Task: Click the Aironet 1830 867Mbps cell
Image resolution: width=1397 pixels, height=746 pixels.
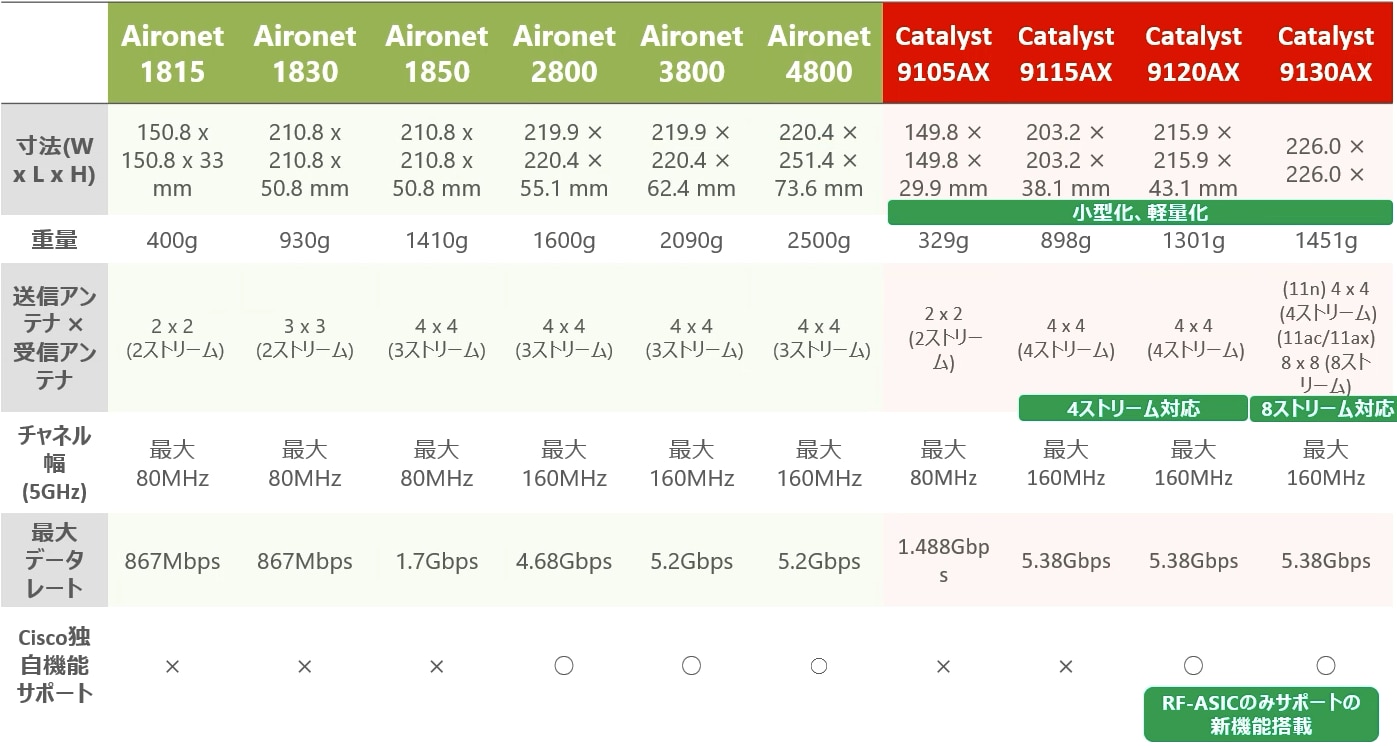Action: coord(305,561)
